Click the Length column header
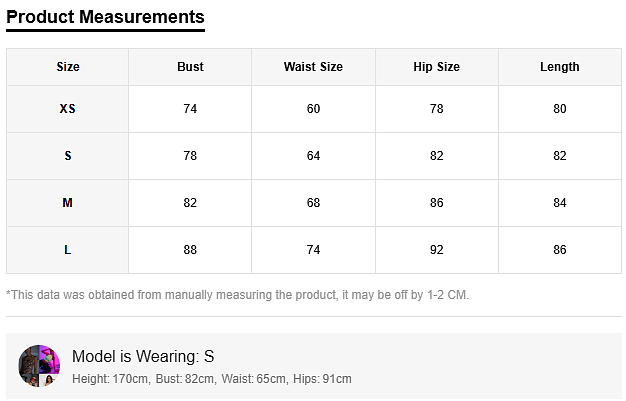Screen dimensions: 626x401 click(x=559, y=67)
